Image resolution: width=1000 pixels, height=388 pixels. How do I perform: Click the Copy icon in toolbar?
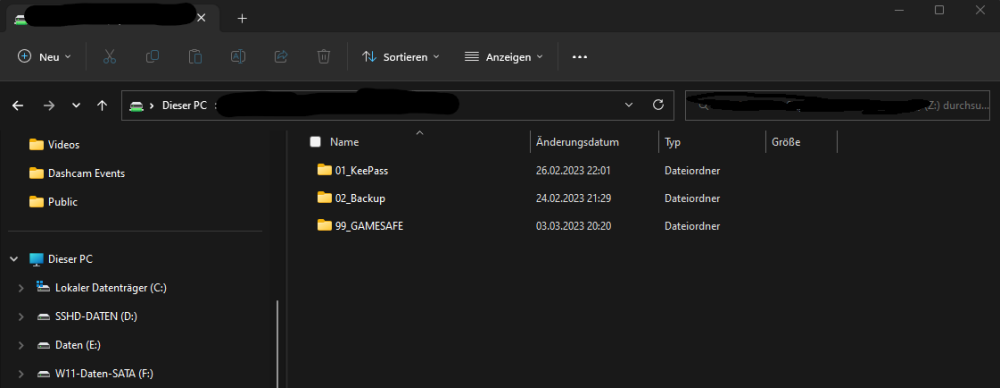(152, 57)
